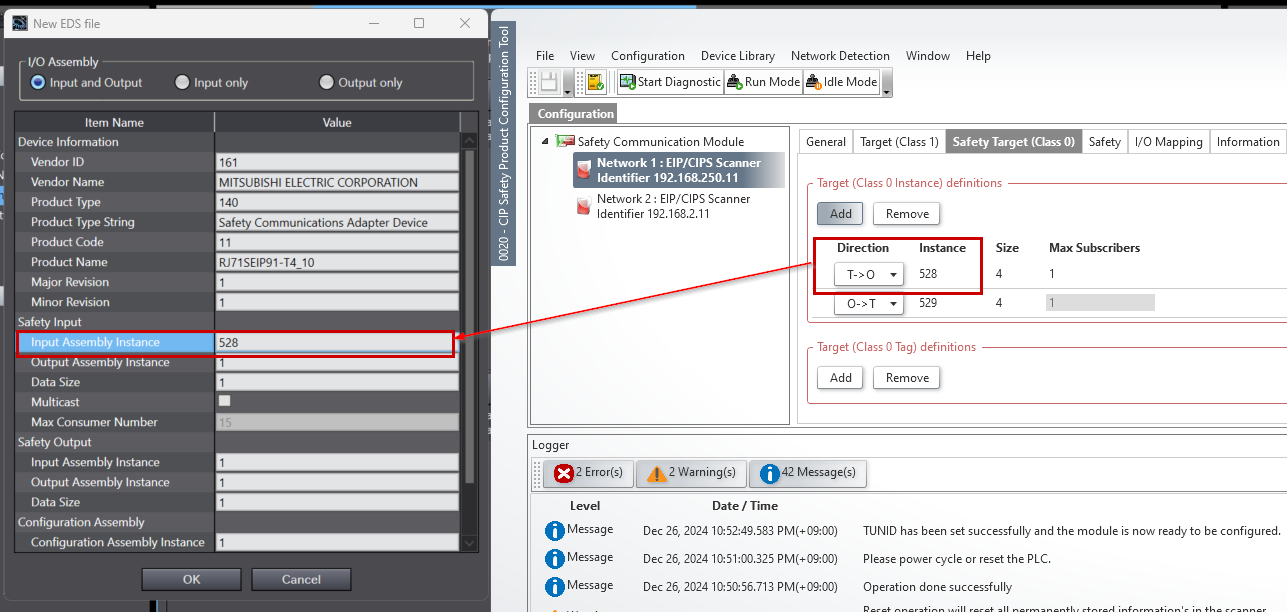Open the File menu
Image resolution: width=1287 pixels, height=612 pixels.
[545, 56]
